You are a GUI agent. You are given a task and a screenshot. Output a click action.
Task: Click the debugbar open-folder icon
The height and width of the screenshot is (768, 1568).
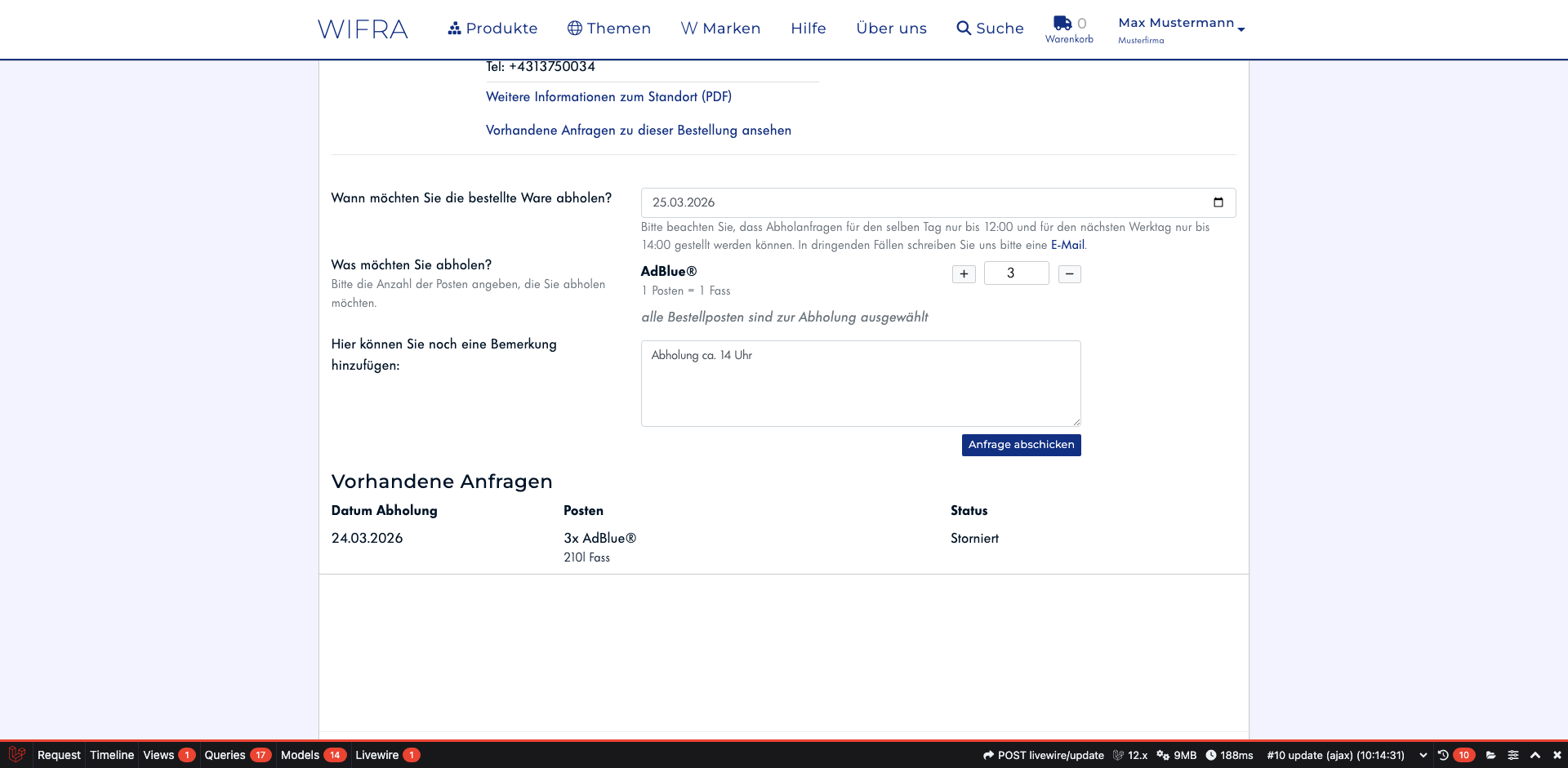click(1490, 755)
